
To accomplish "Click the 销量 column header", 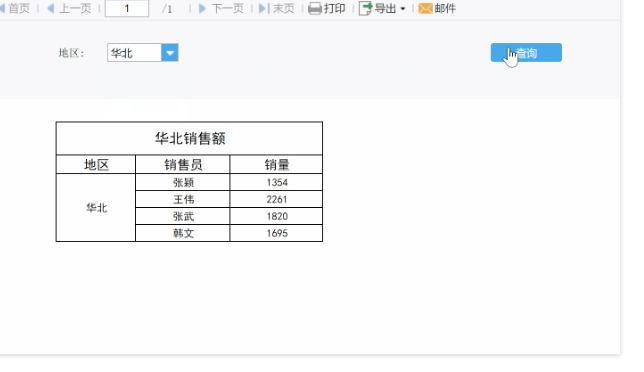I will 276,165.
